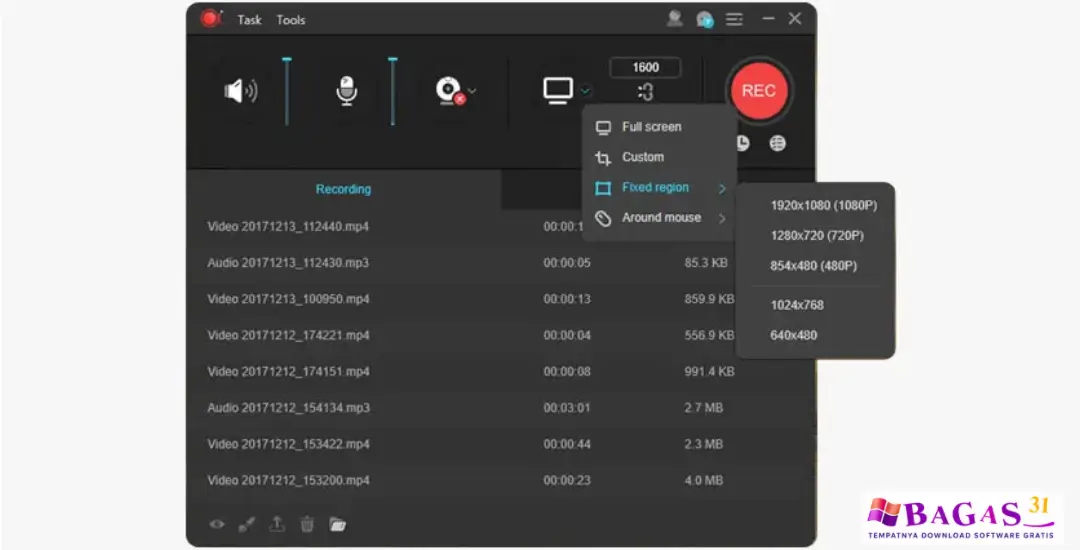
Task: Choose 1280x720 (720P) resolution
Action: (x=816, y=235)
